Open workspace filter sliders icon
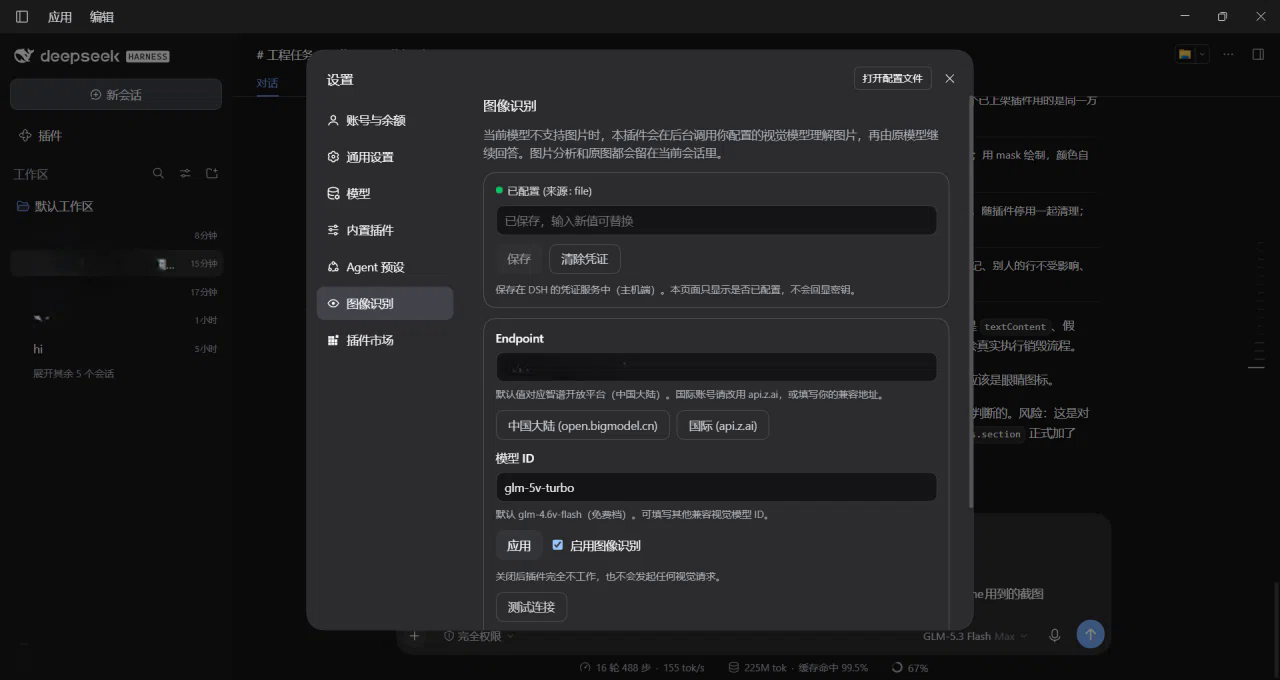The height and width of the screenshot is (680, 1280). pos(185,173)
